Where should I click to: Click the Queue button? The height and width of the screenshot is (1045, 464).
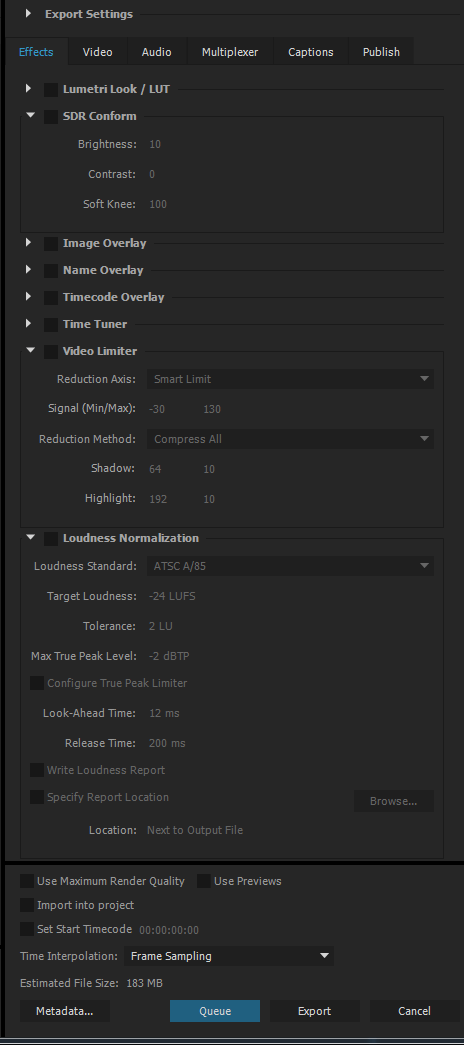point(215,1011)
